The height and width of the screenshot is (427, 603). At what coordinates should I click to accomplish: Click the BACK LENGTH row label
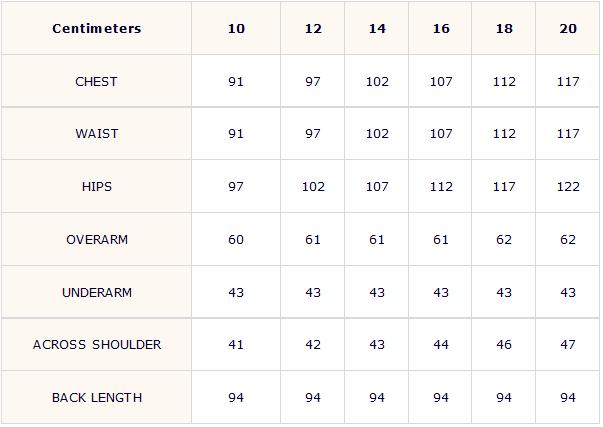(x=97, y=398)
